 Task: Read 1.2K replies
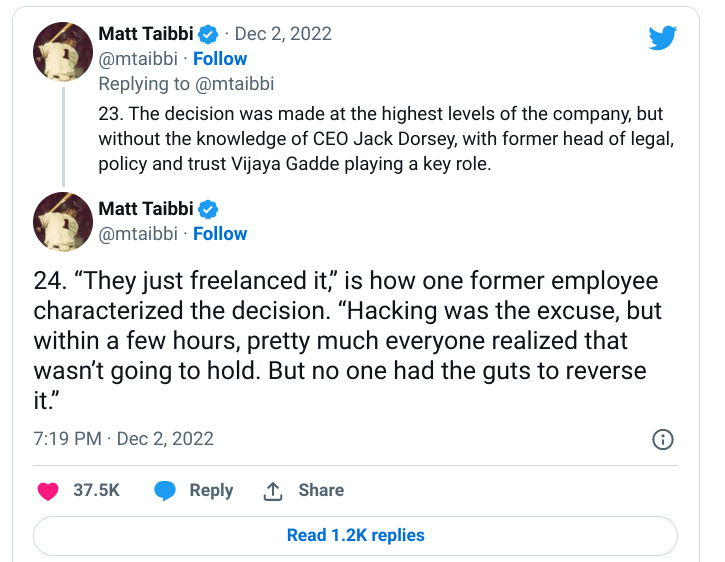pyautogui.click(x=355, y=536)
